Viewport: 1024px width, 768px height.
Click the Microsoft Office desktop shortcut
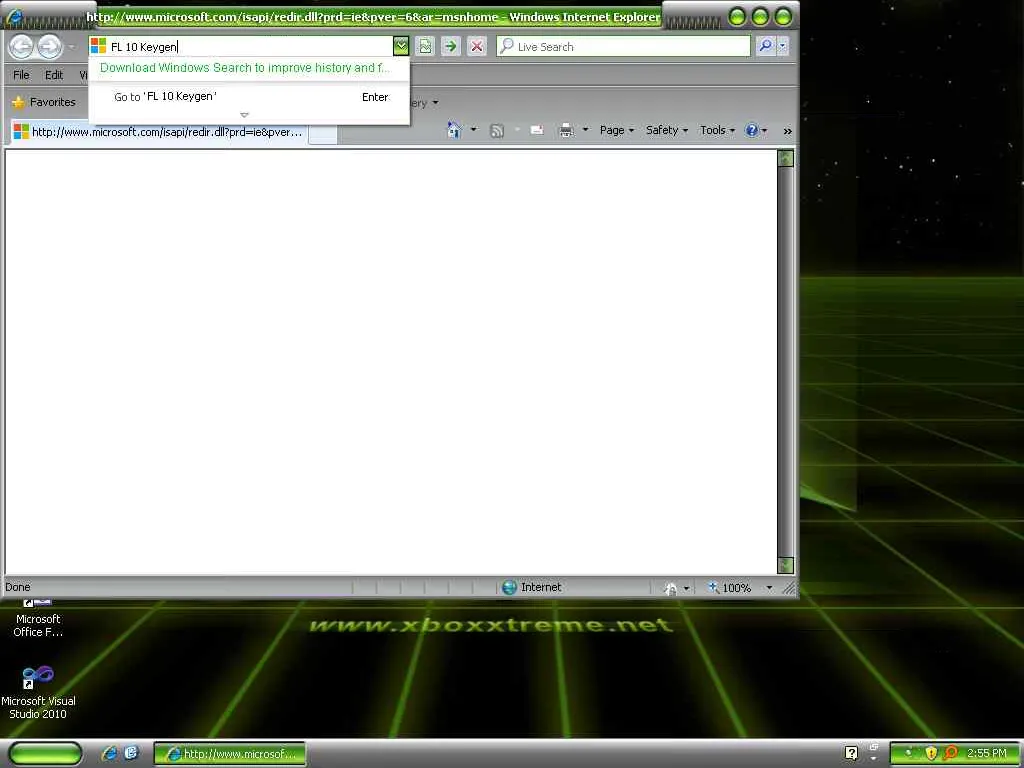[38, 617]
